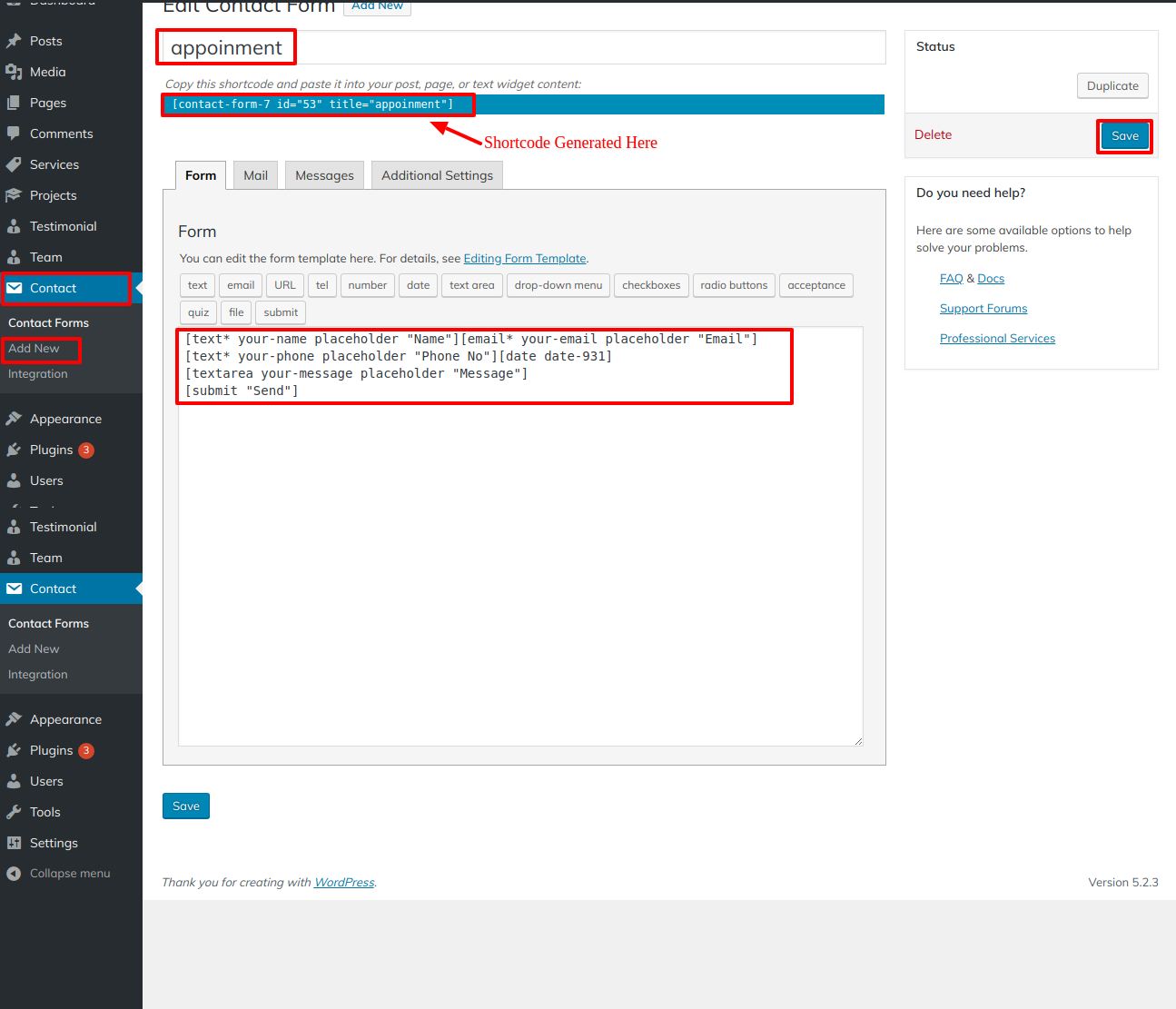Select the Services tag icon in sidebar

(x=14, y=164)
